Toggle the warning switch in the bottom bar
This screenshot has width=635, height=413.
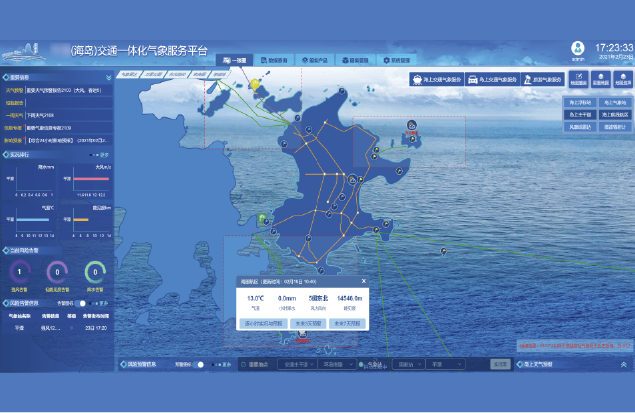point(199,364)
